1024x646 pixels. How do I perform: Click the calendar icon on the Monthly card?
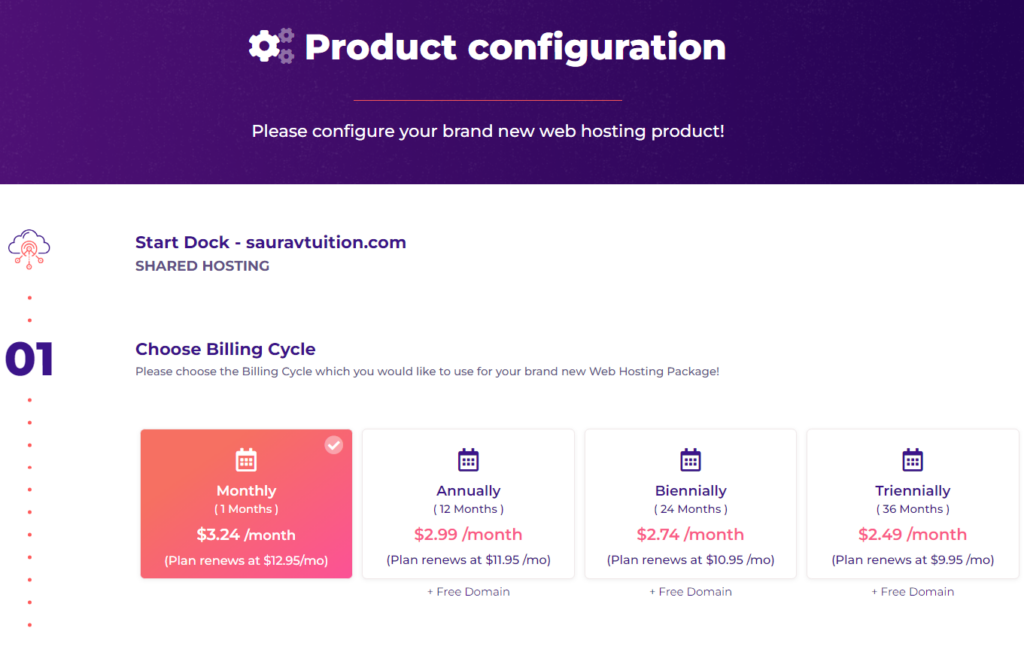(x=246, y=460)
